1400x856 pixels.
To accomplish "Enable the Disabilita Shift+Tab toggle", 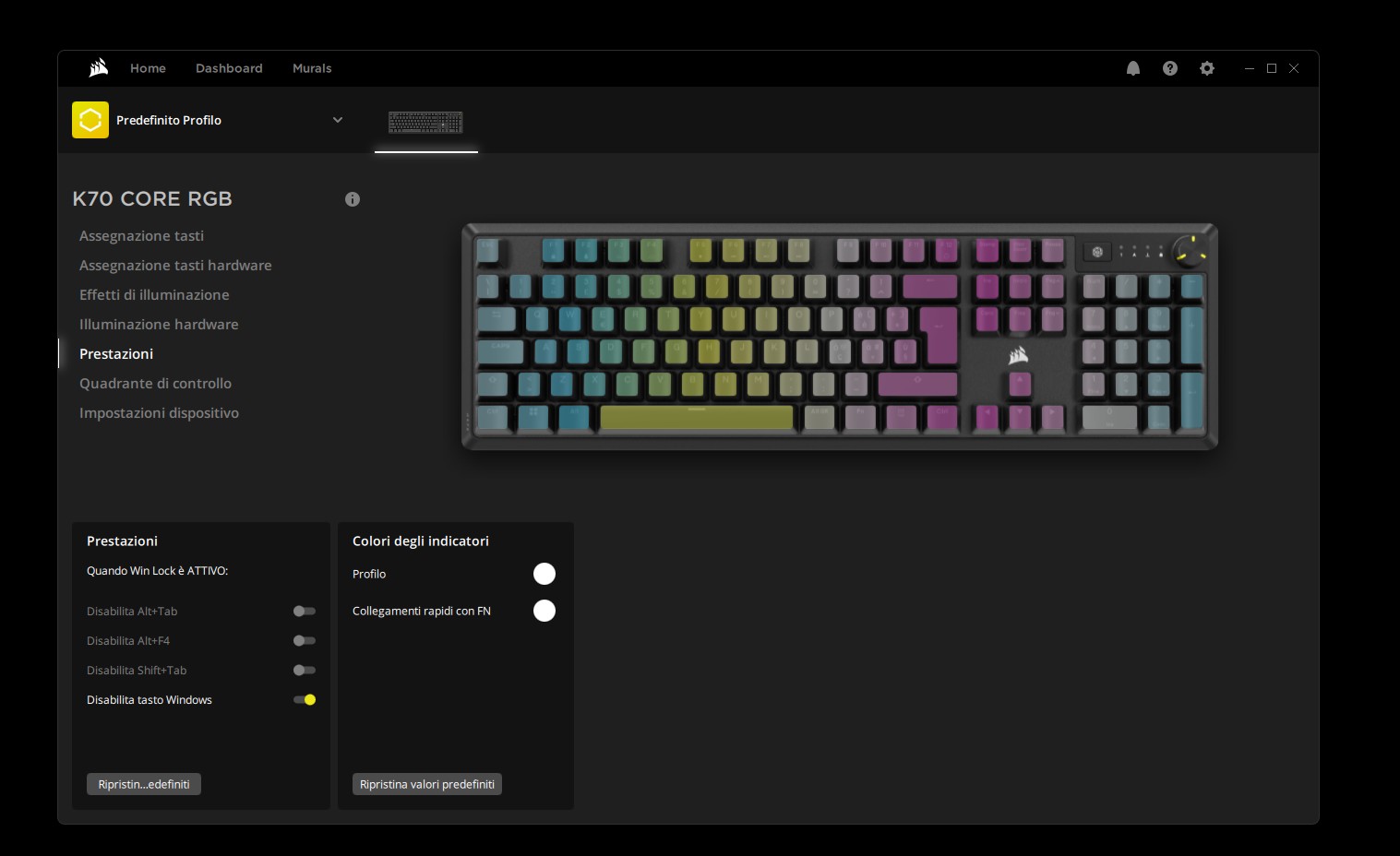I will click(x=305, y=670).
